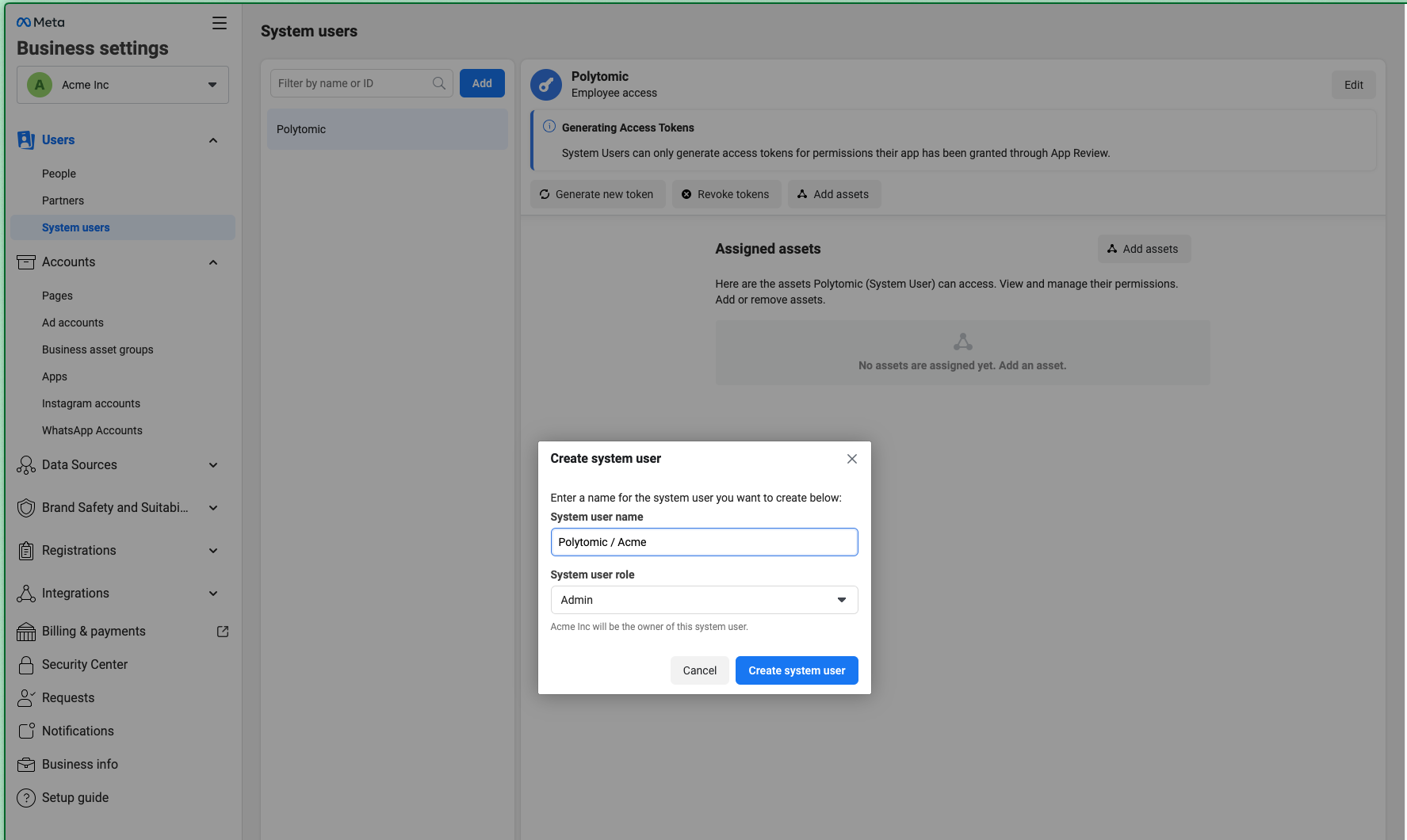1407x840 pixels.
Task: Open the System user role dropdown
Action: coord(705,600)
